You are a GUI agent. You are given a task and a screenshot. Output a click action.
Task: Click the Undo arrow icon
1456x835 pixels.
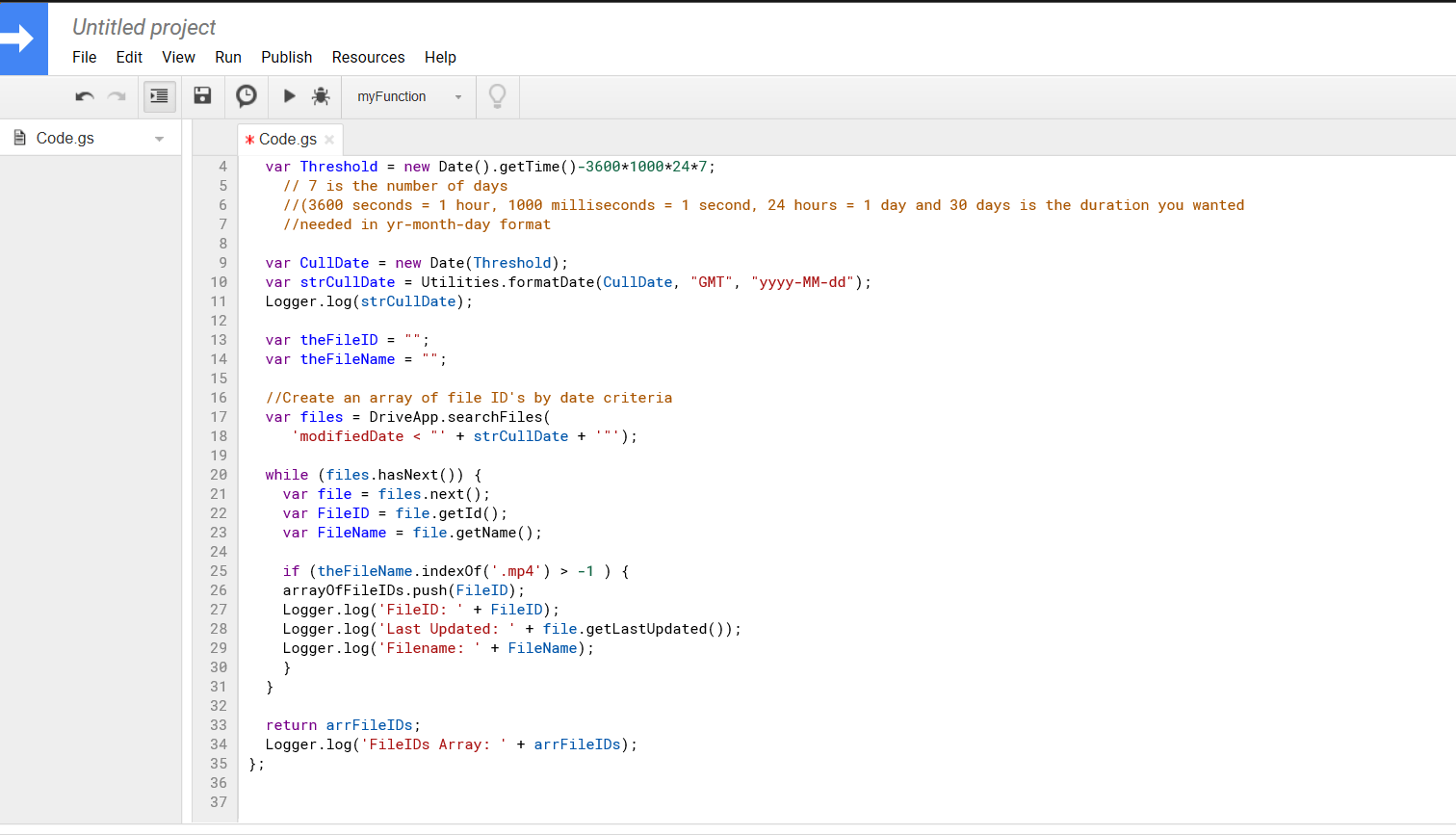pyautogui.click(x=85, y=96)
